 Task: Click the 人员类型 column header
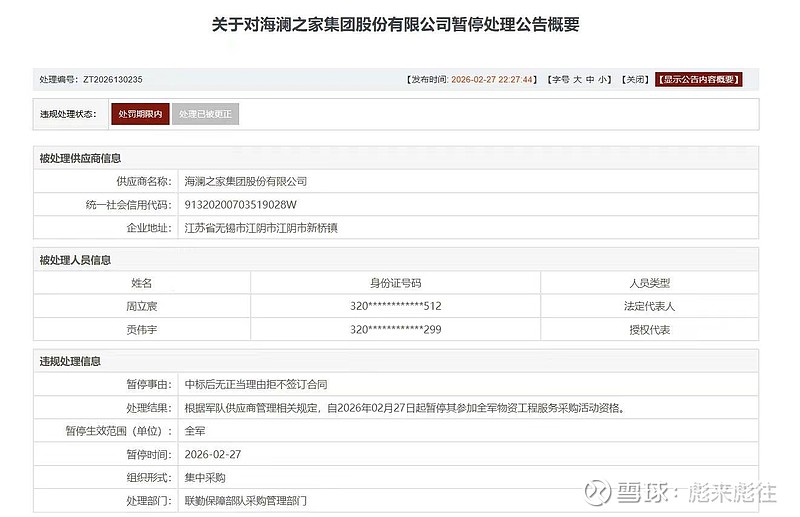tap(649, 283)
